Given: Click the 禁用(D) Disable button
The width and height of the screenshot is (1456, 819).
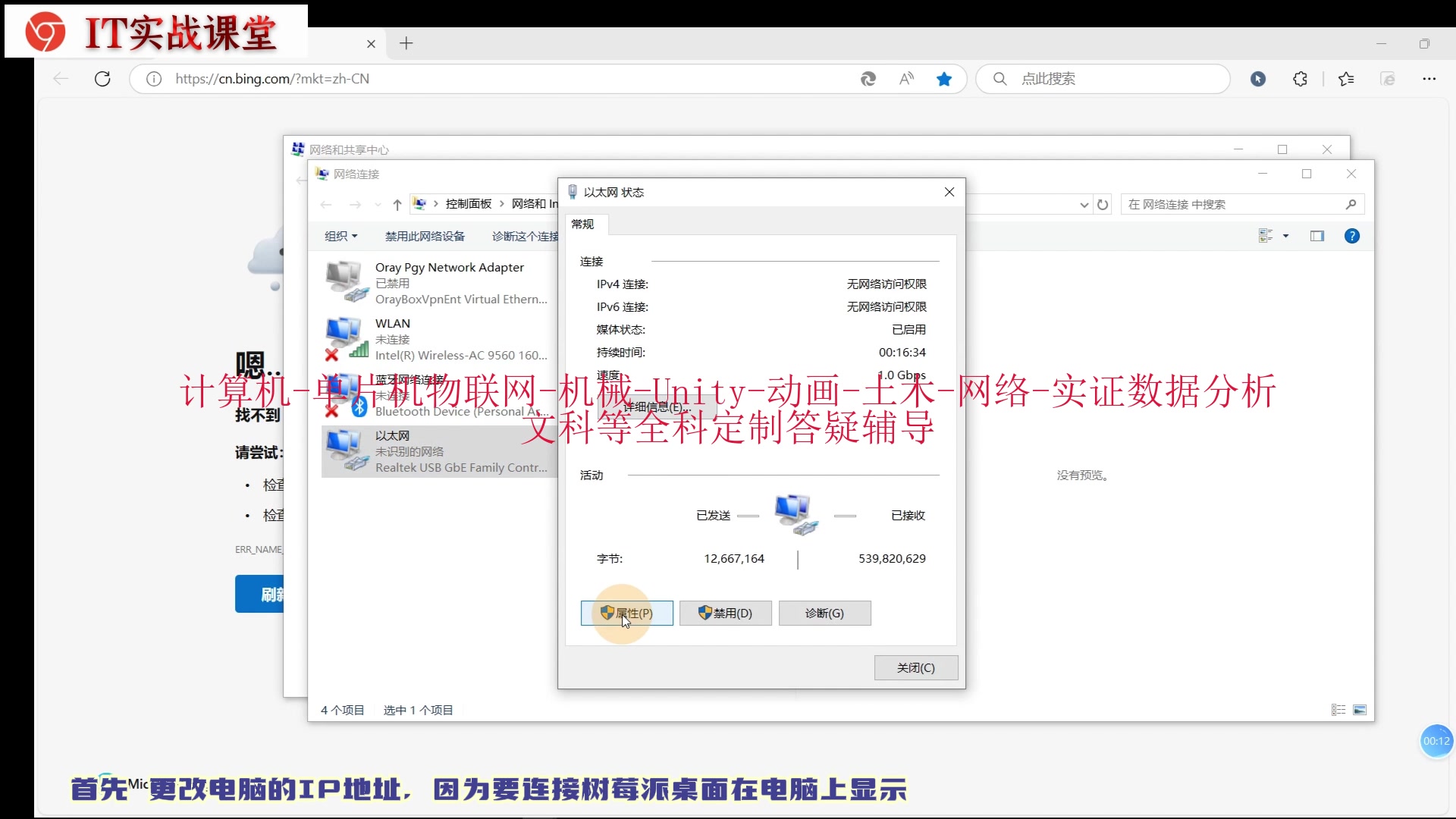Looking at the screenshot, I should point(725,613).
